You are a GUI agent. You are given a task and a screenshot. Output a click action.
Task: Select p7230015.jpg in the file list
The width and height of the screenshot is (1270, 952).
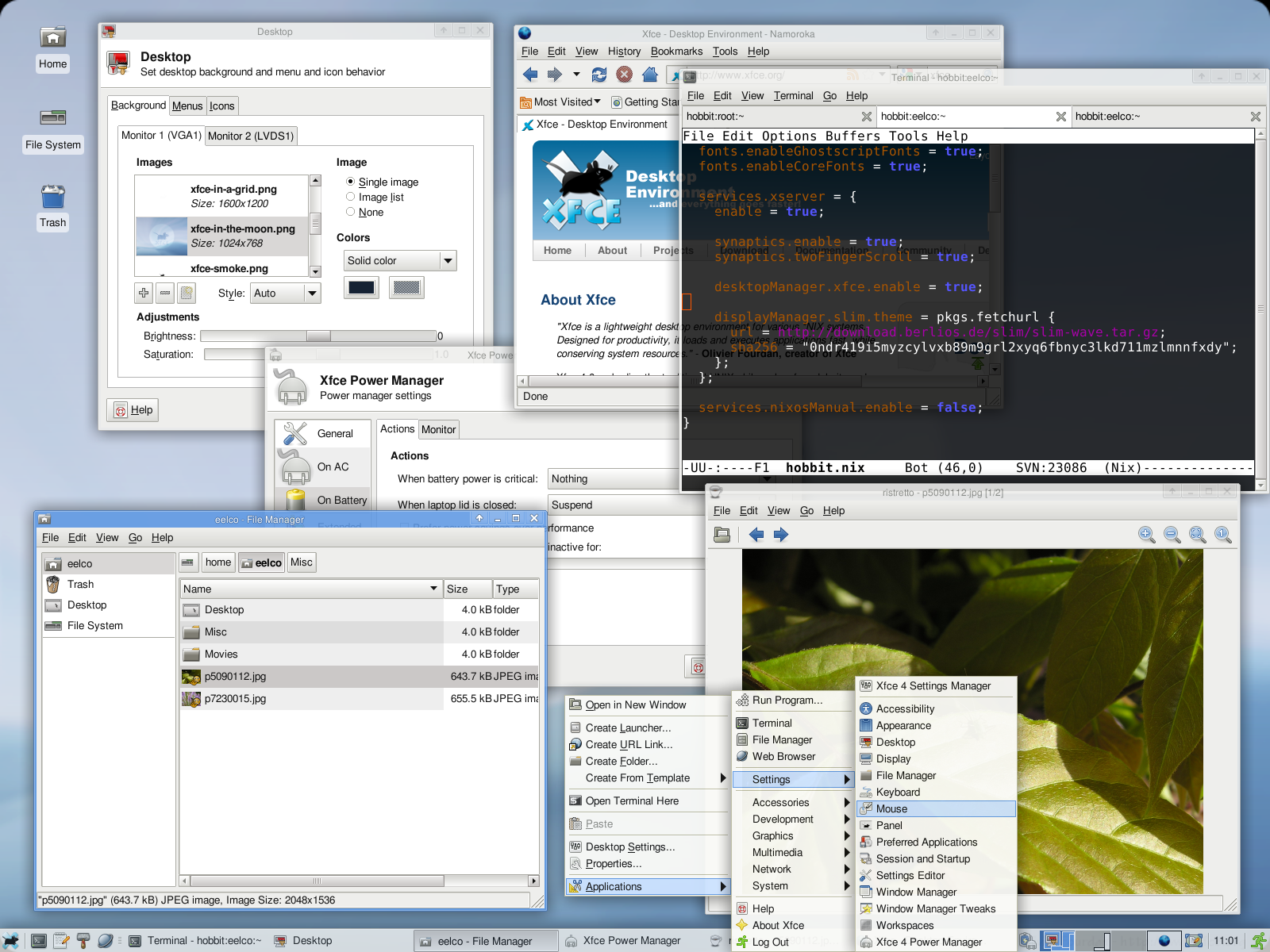[x=235, y=699]
